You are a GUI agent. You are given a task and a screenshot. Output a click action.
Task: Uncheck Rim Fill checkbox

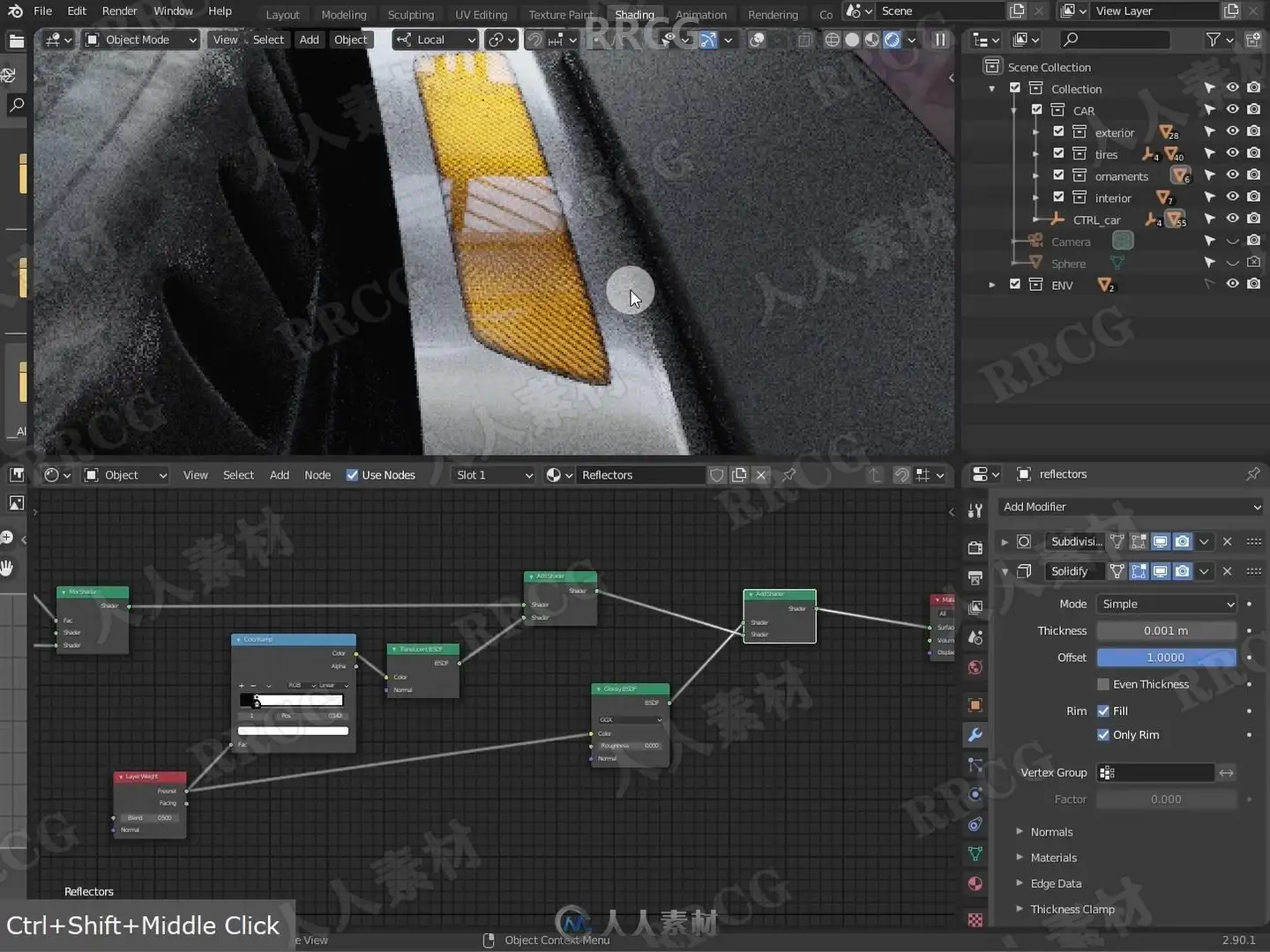(1103, 710)
